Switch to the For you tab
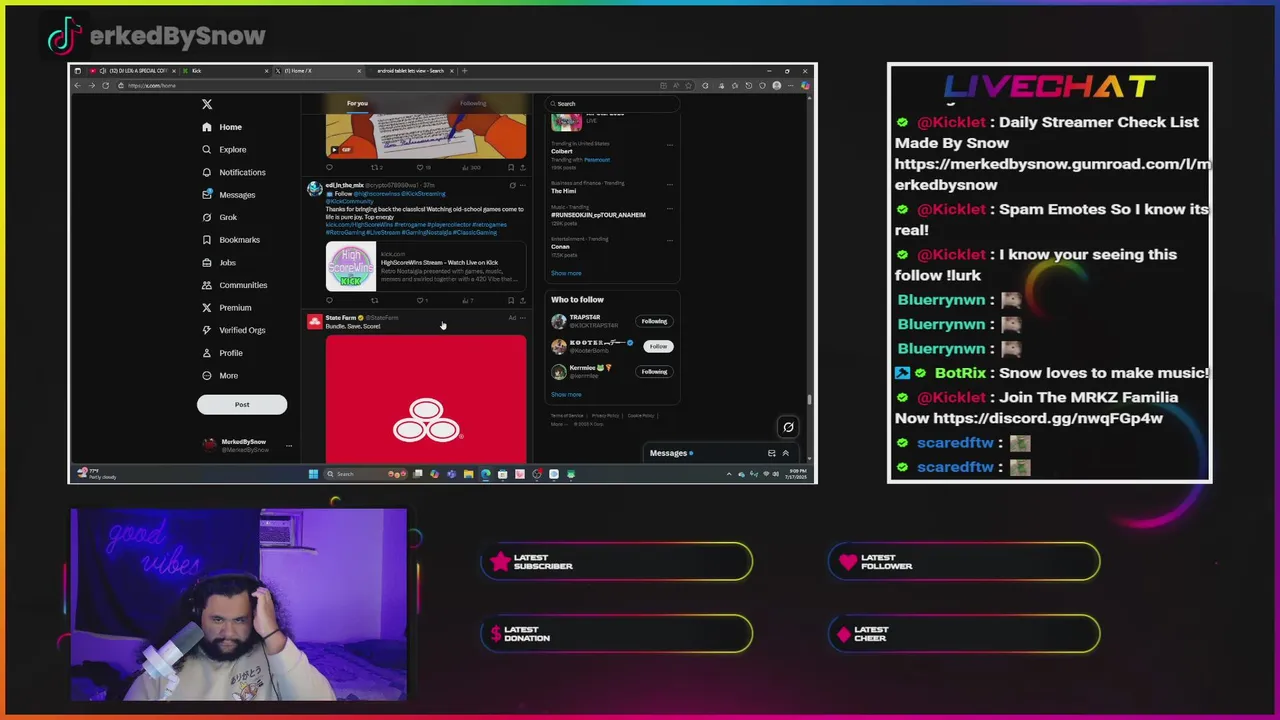Screen dimensions: 1280x720 pyautogui.click(x=357, y=103)
